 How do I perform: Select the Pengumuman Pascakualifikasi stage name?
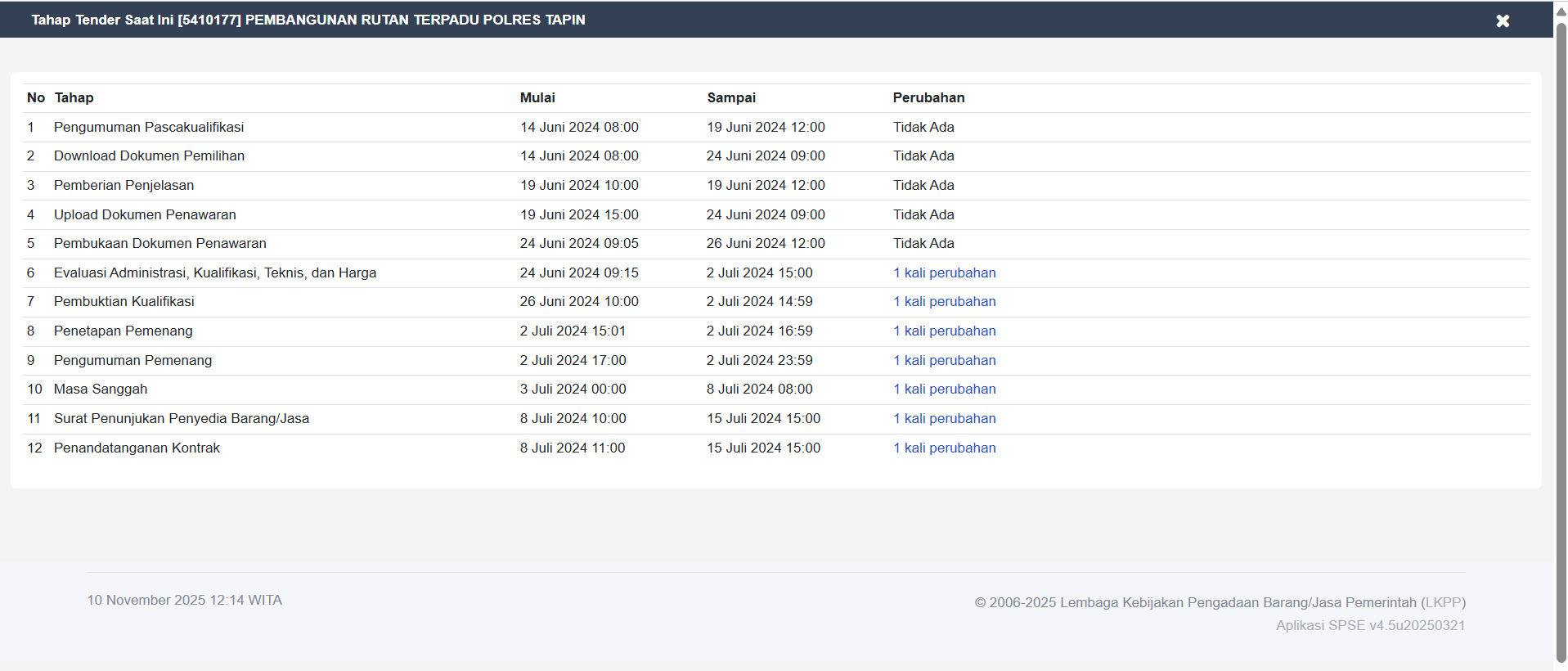(x=149, y=128)
